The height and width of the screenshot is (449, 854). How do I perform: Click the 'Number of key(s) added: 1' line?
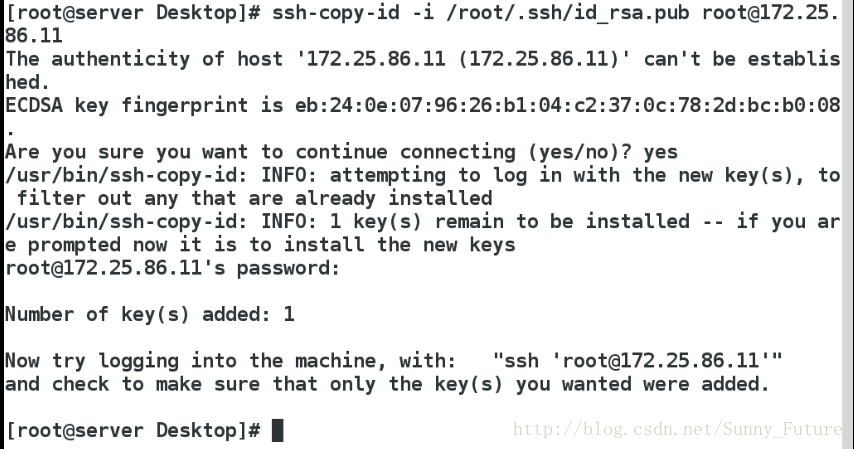pos(150,314)
